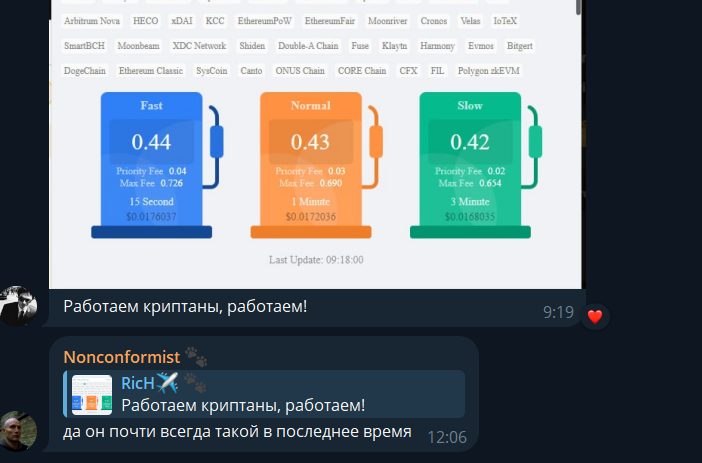The height and width of the screenshot is (463, 702).
Task: Click the green Slow gas pump
Action: (474, 165)
